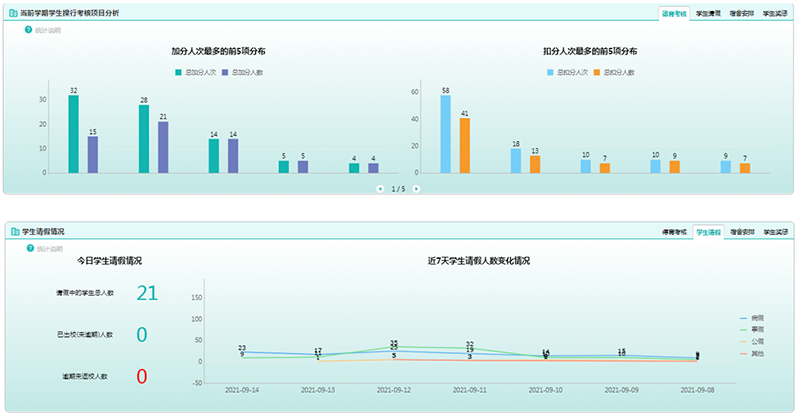Toggle the 总加分人数 legend series

(242, 72)
